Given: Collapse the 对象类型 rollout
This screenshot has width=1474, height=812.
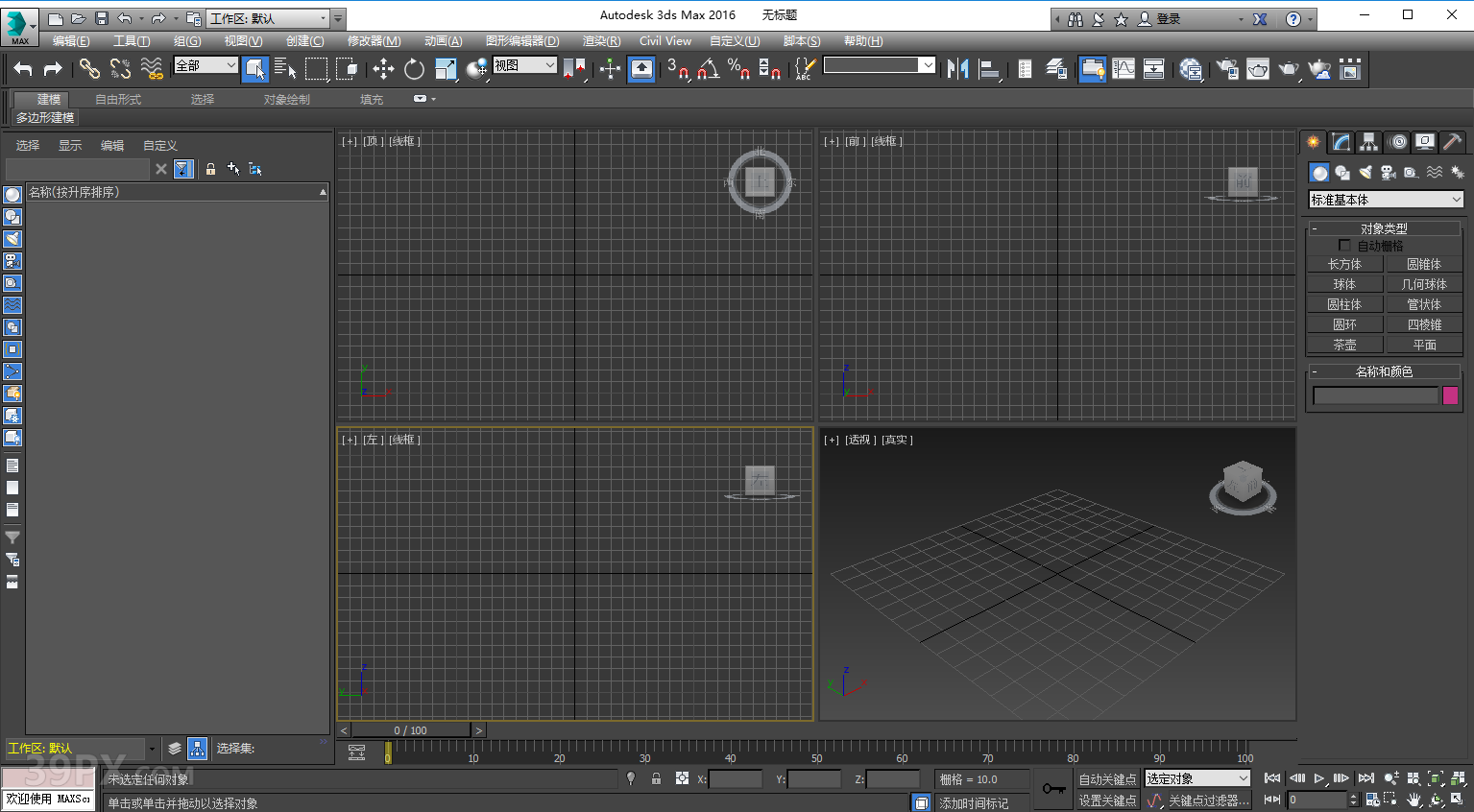Looking at the screenshot, I should coord(1384,228).
